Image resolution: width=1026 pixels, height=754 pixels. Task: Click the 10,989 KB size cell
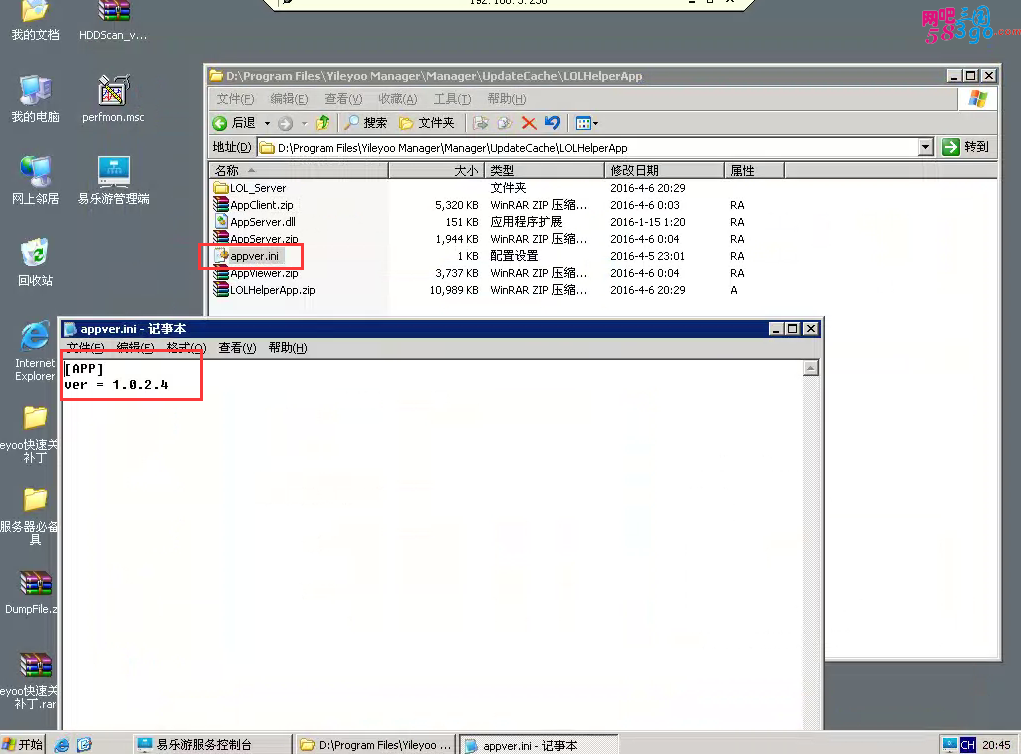point(454,291)
